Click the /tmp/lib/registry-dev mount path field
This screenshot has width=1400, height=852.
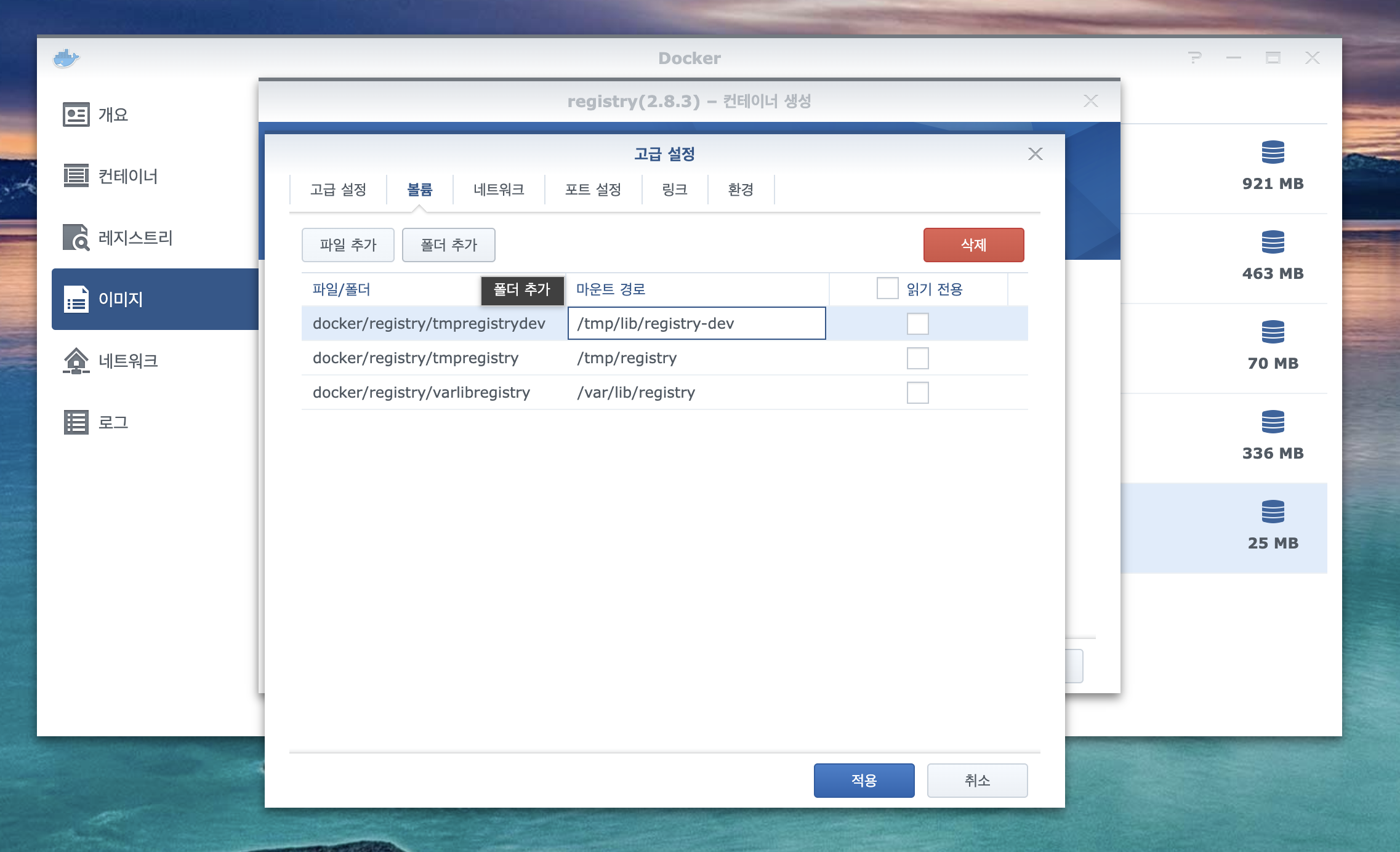click(x=696, y=324)
